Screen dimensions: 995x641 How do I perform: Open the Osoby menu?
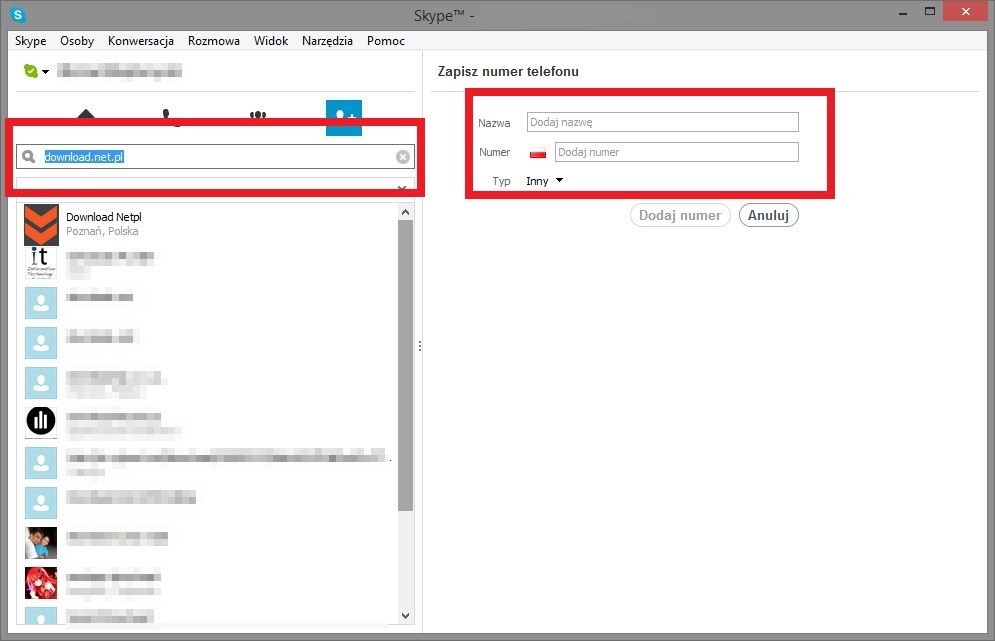(77, 41)
